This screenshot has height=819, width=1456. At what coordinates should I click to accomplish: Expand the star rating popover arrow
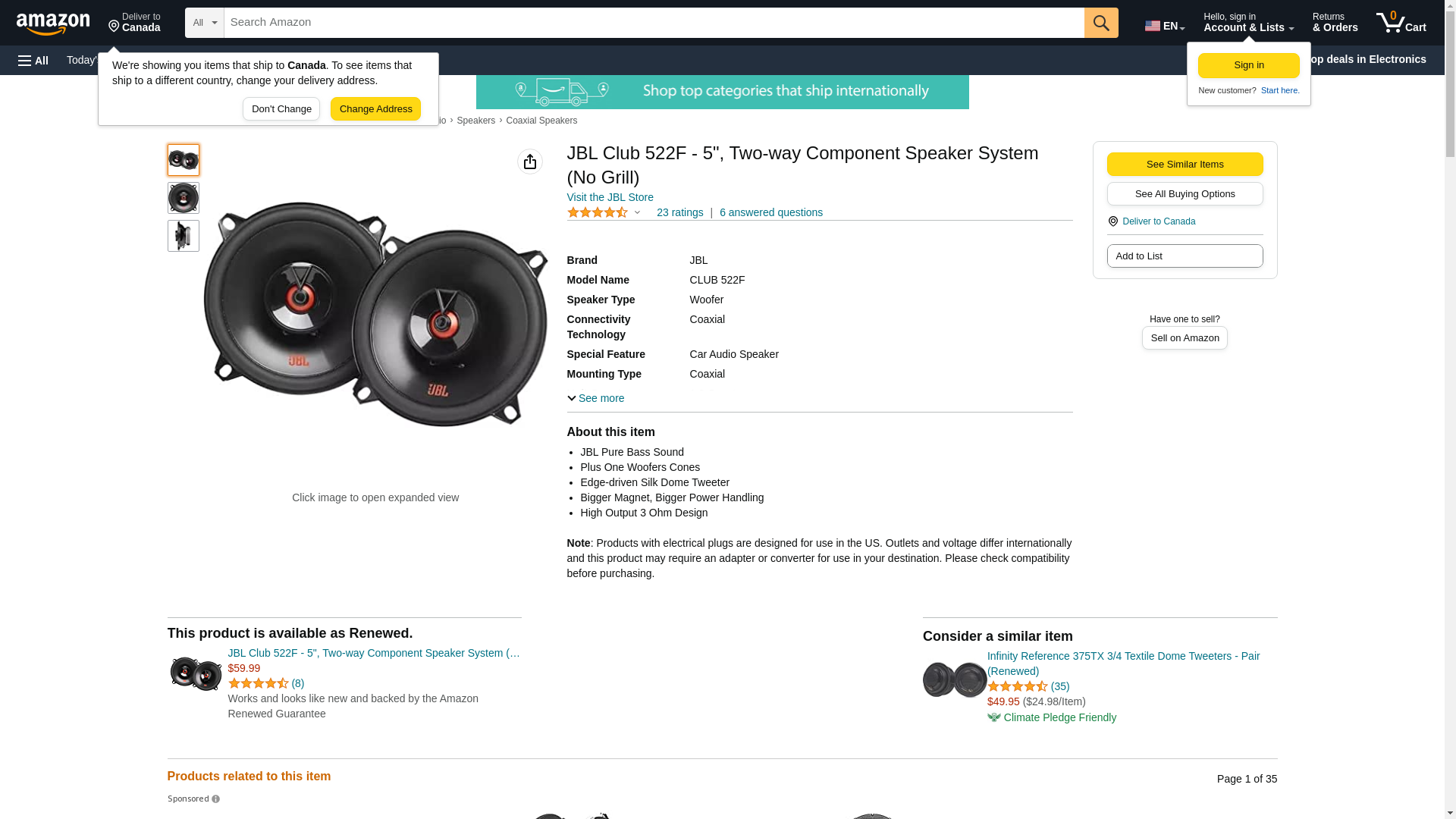click(637, 212)
